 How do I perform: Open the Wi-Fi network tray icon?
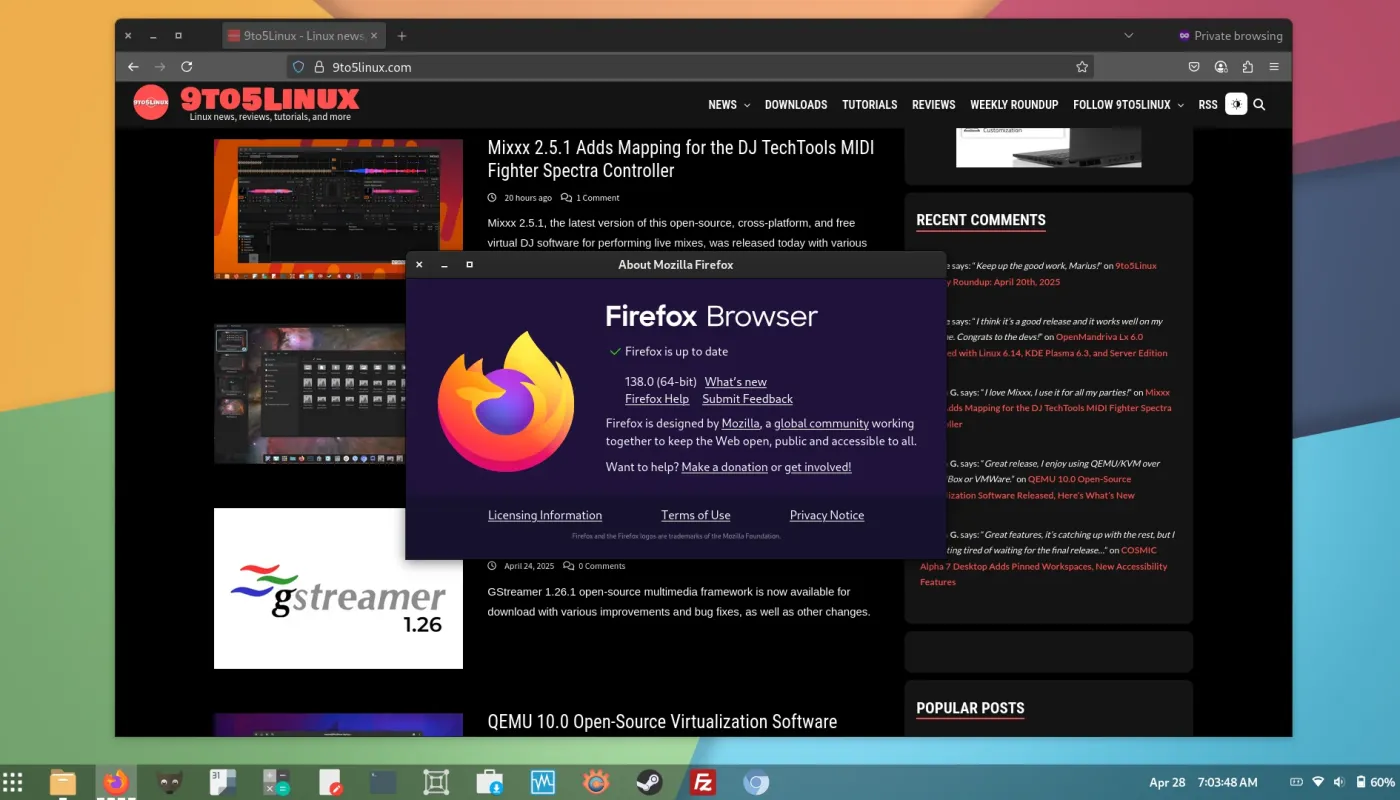[x=1318, y=782]
